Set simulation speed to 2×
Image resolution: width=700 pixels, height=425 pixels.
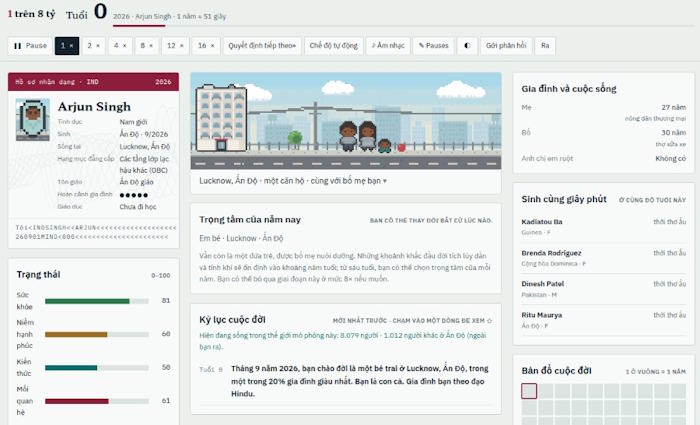[94, 46]
